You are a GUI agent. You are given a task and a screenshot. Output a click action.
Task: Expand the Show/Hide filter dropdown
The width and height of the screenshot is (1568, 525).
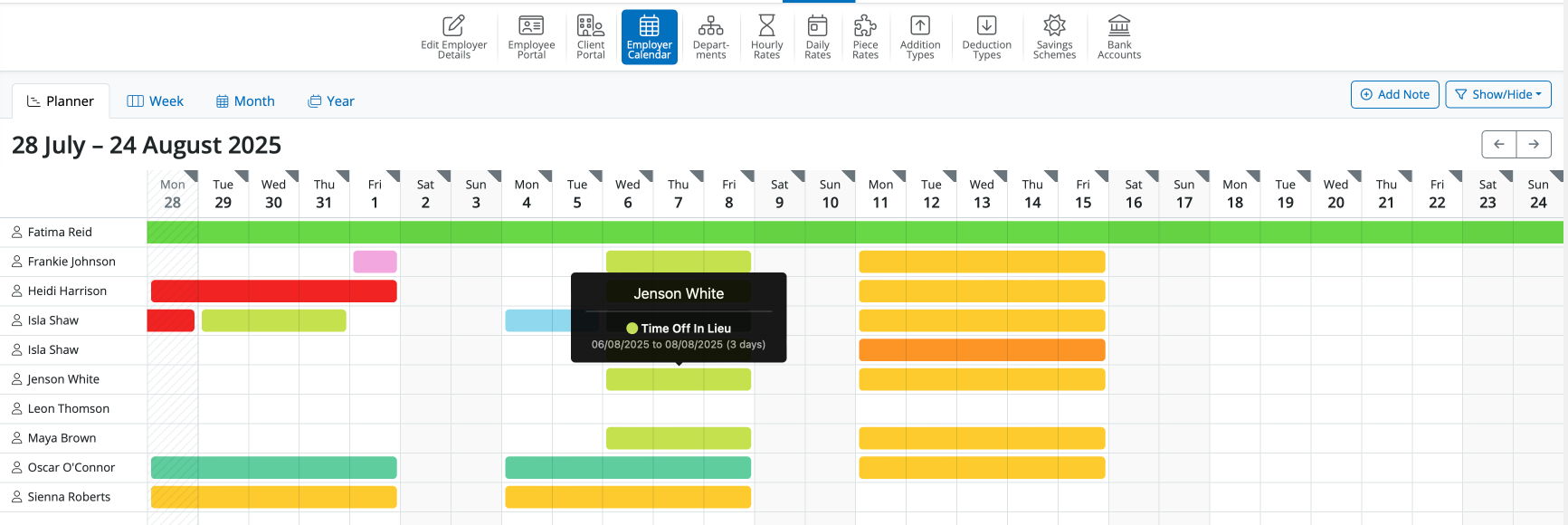click(1497, 94)
